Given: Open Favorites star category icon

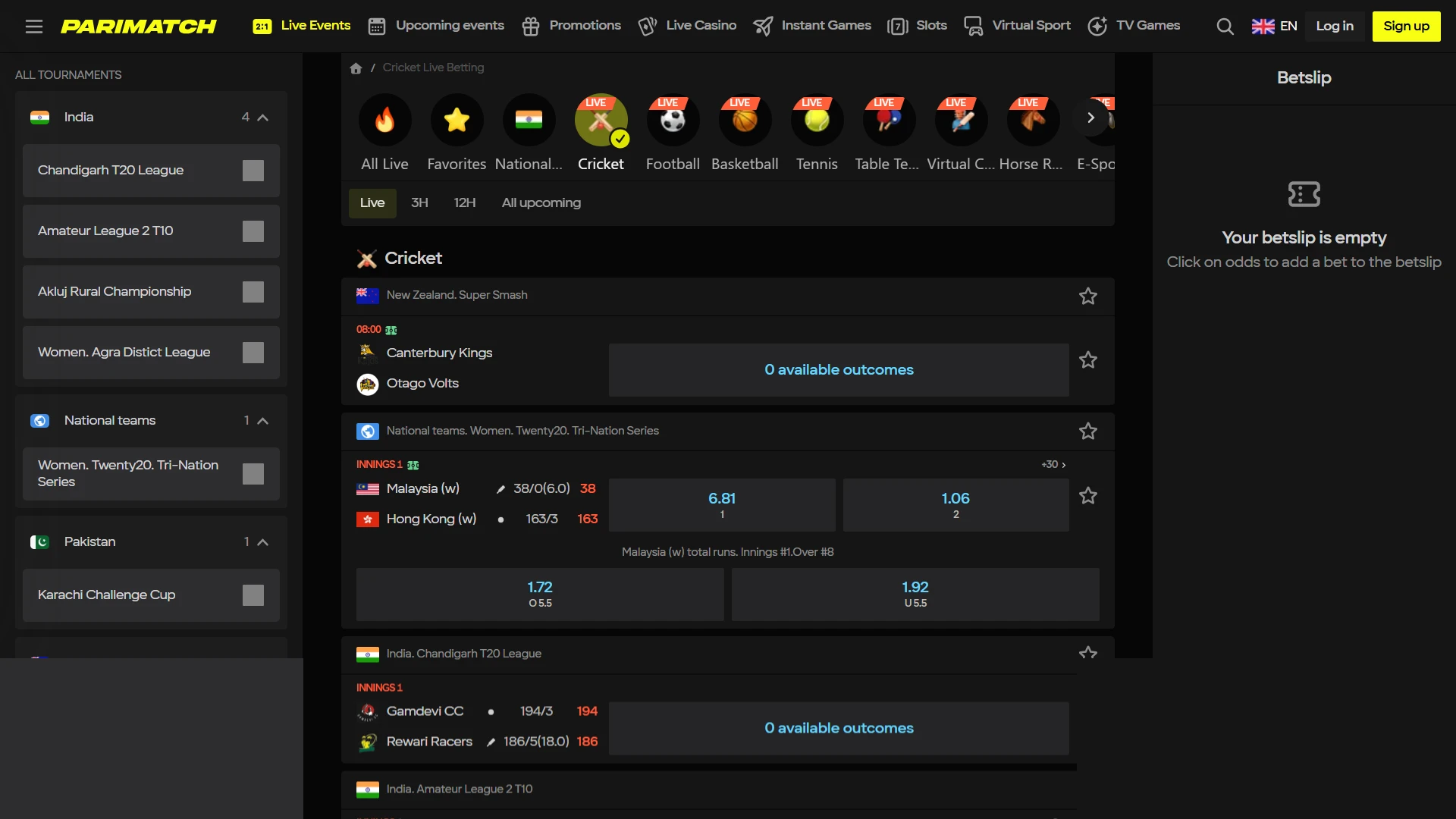Looking at the screenshot, I should click(457, 120).
